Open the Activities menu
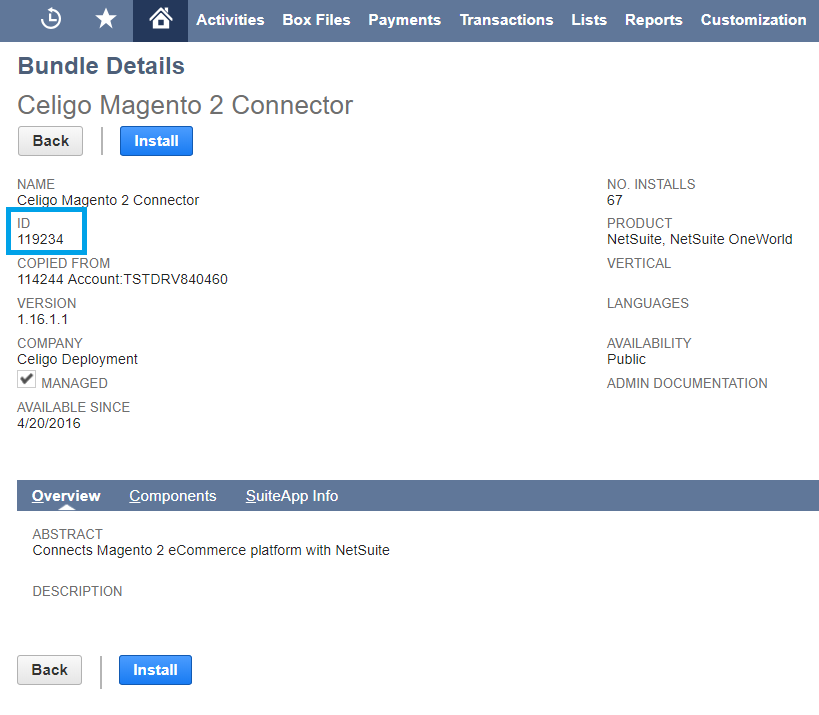 230,20
